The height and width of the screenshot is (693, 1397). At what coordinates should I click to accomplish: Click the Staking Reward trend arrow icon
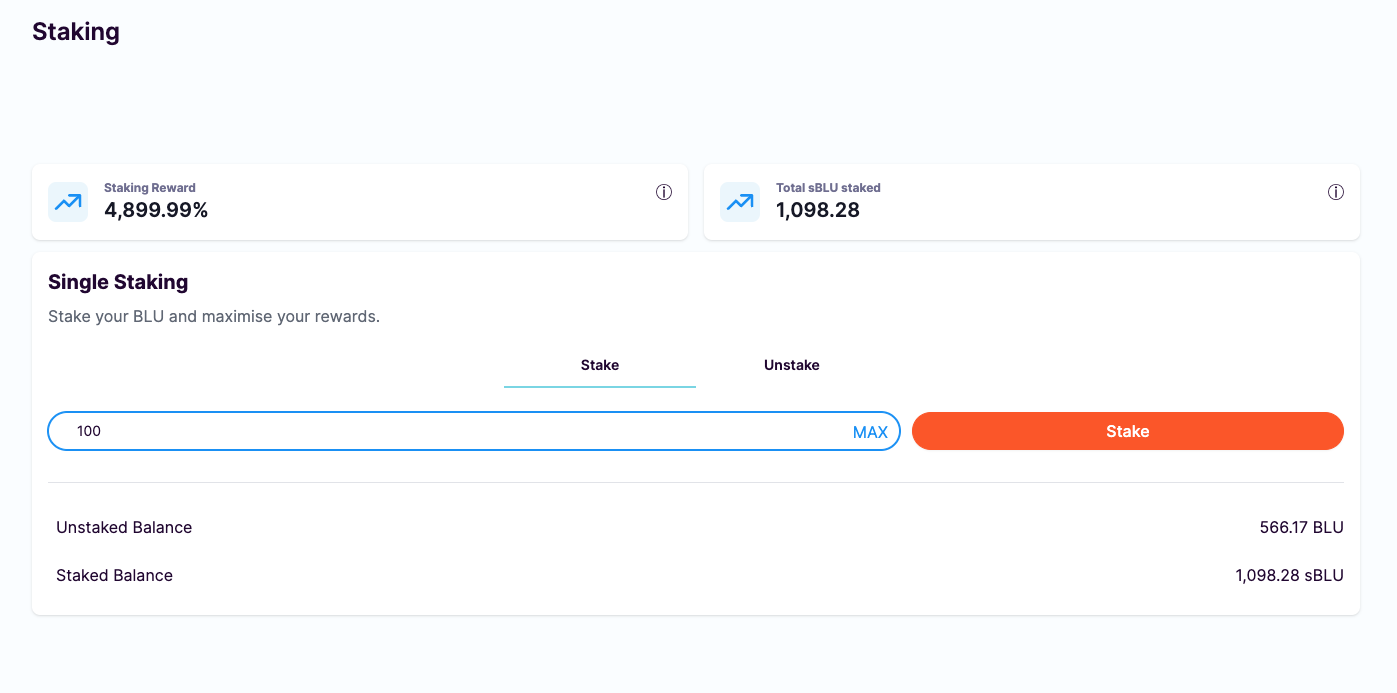68,202
